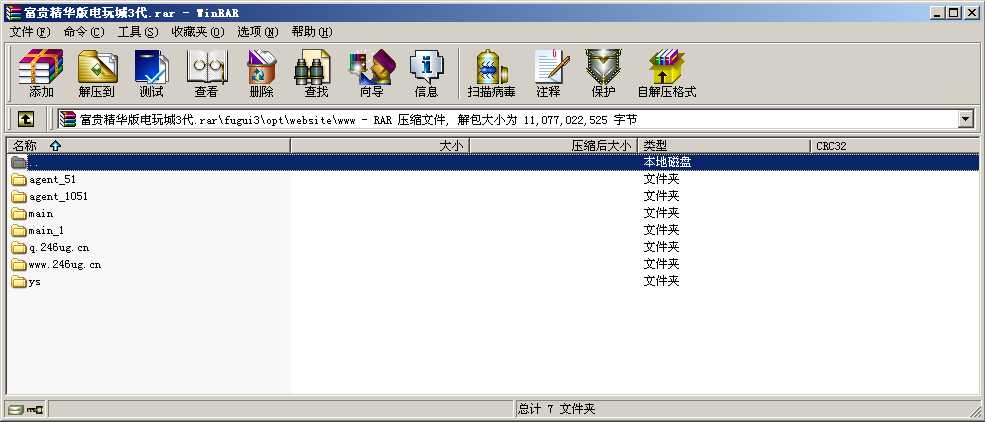
Task: Select the www.246ug.cn folder name
Action: click(x=65, y=264)
